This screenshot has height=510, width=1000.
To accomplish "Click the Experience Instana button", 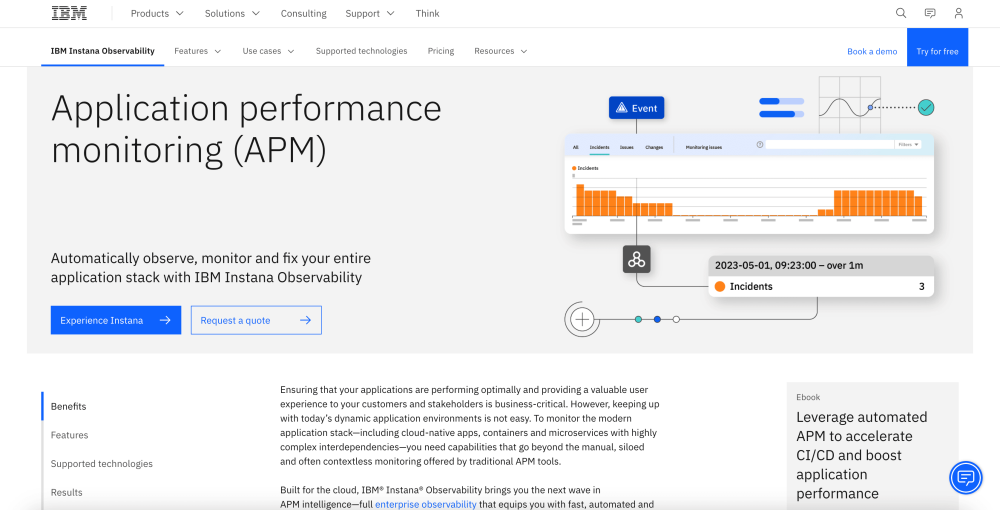I will [x=116, y=320].
